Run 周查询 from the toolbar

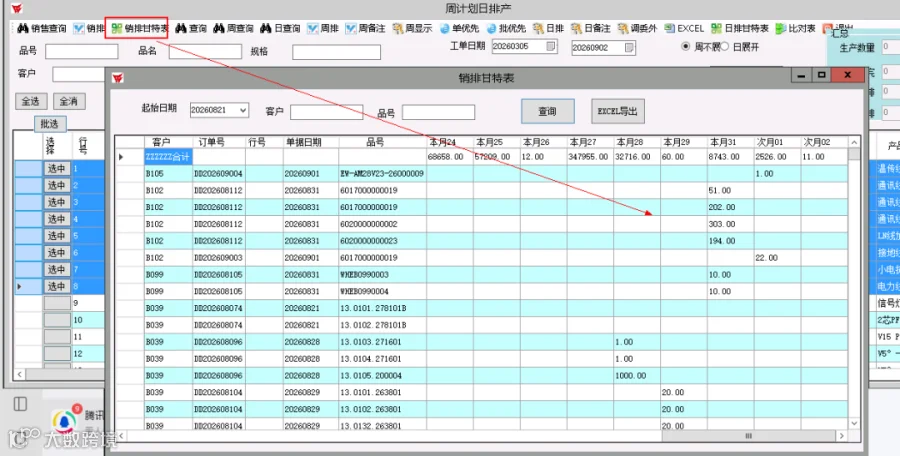(233, 28)
